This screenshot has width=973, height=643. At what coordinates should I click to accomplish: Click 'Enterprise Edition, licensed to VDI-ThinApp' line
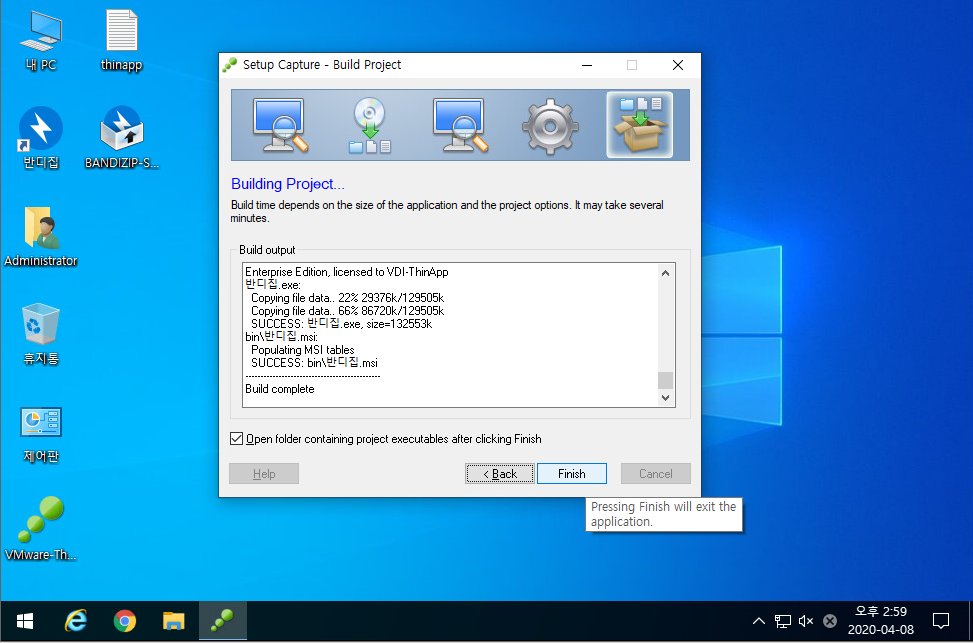[347, 272]
